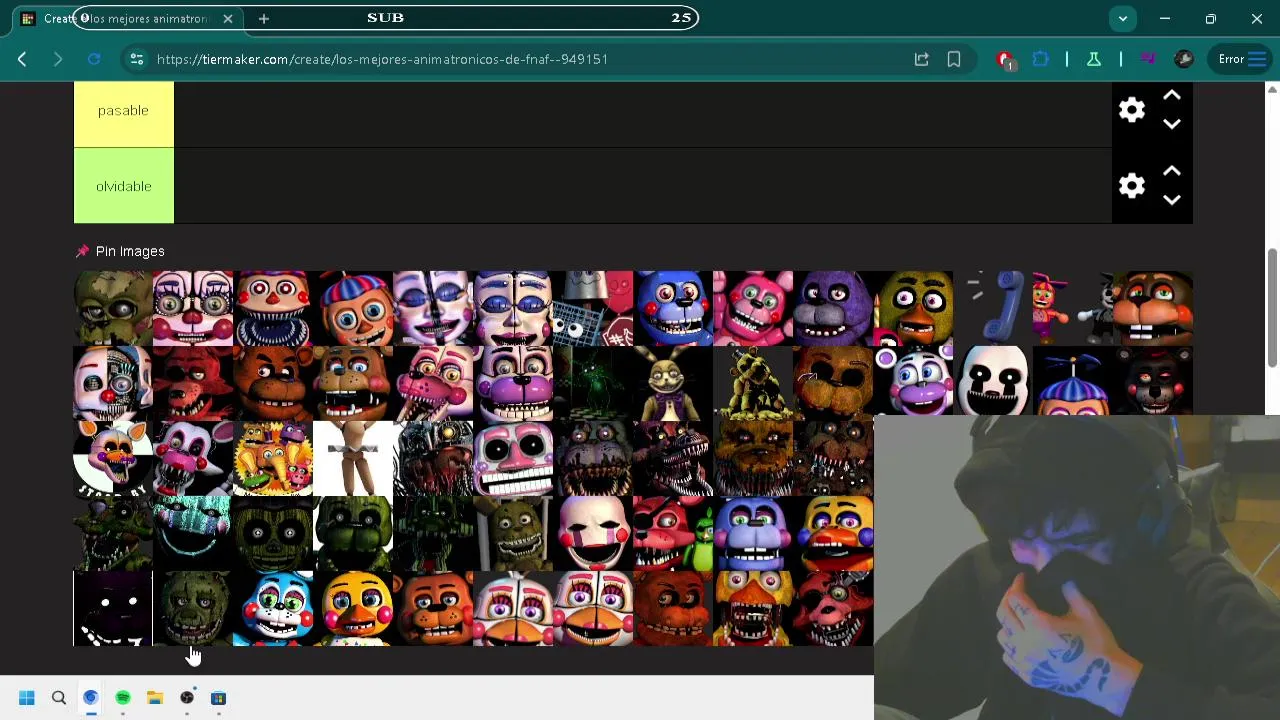Select the half-exposed endoskeleton clown face
The width and height of the screenshot is (1280, 720).
click(113, 383)
